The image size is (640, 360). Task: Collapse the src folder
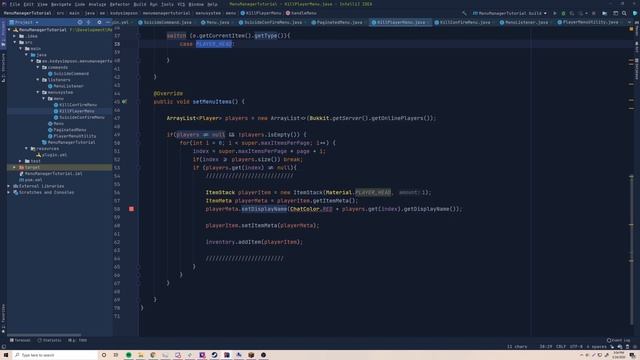pyautogui.click(x=15, y=42)
